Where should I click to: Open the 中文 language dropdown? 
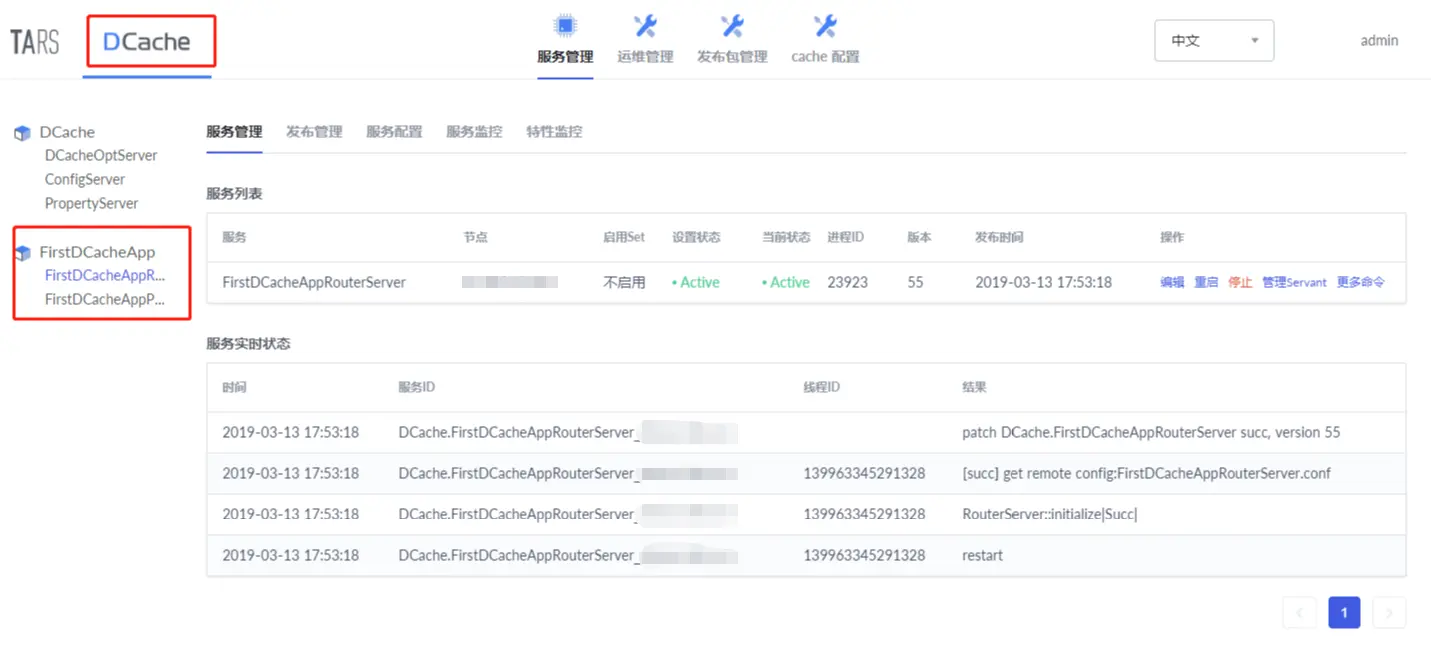1214,41
